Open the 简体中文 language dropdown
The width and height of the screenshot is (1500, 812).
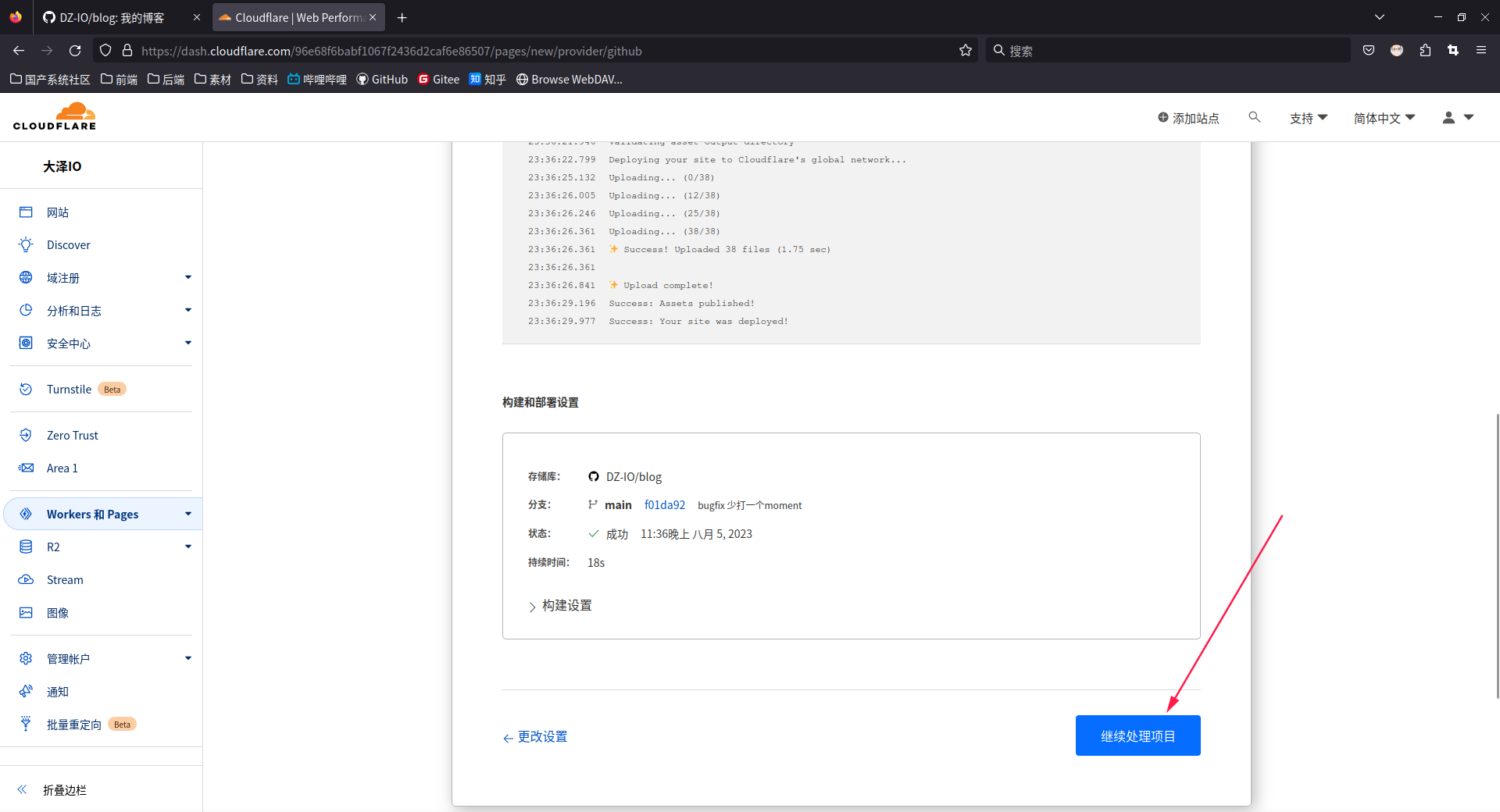coord(1384,118)
